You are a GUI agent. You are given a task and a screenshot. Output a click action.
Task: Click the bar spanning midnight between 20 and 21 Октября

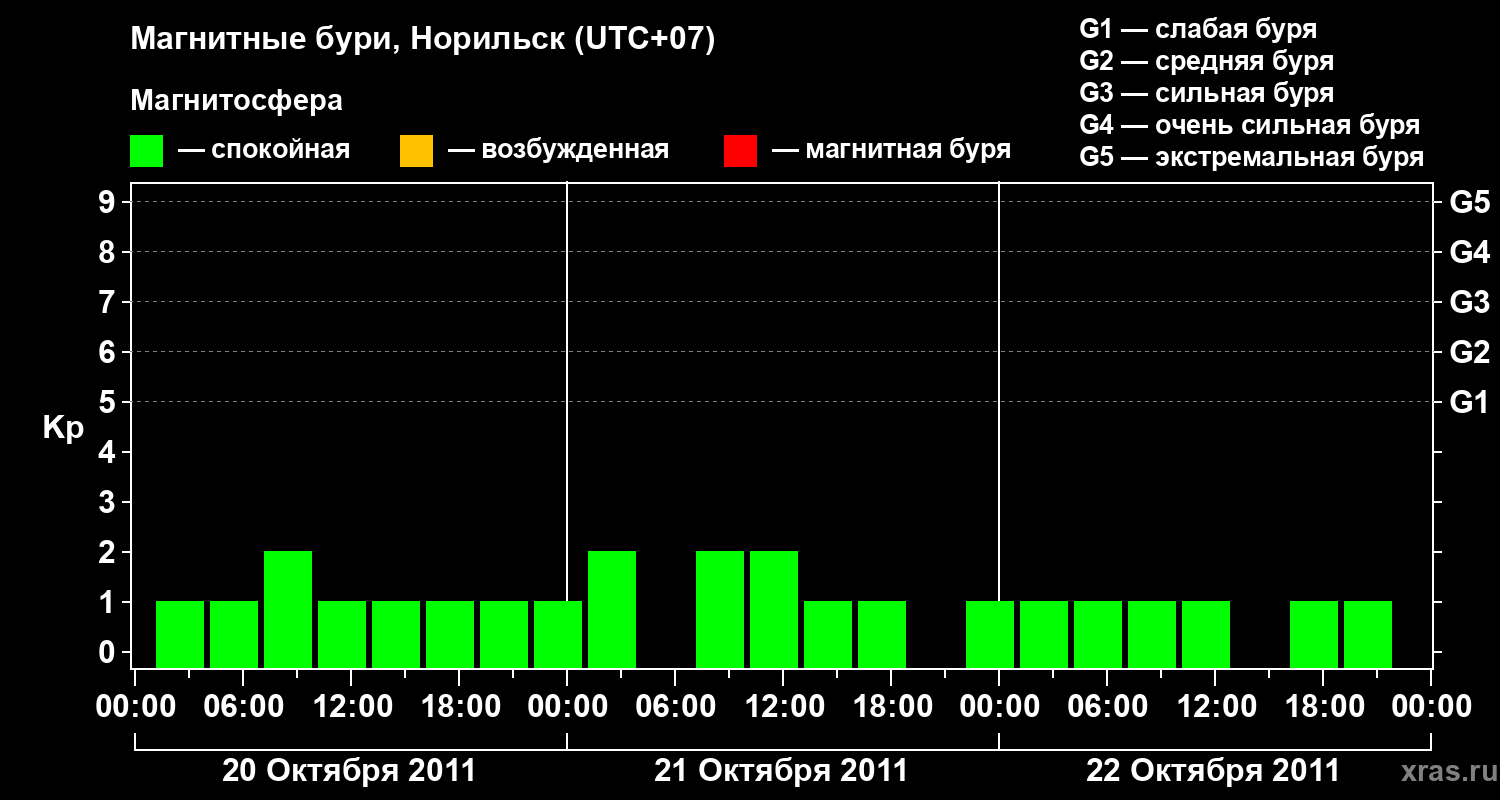pyautogui.click(x=558, y=634)
